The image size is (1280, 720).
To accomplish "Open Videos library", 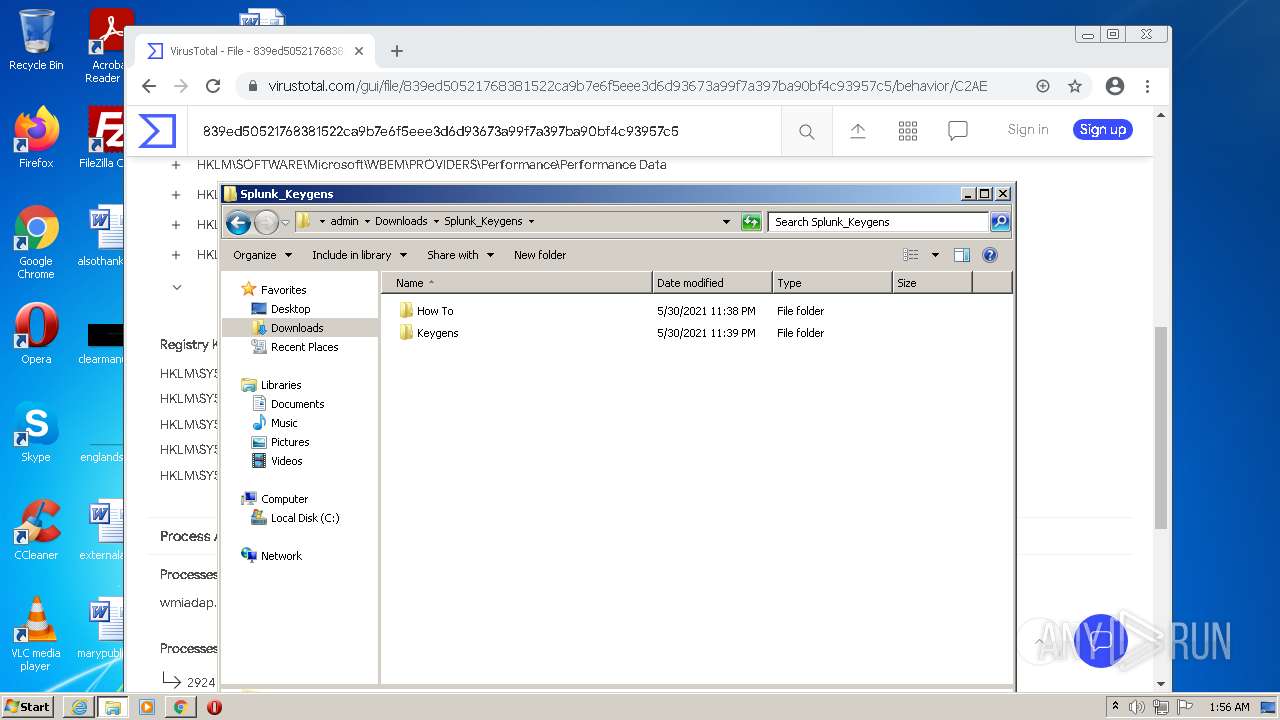I will pos(286,461).
